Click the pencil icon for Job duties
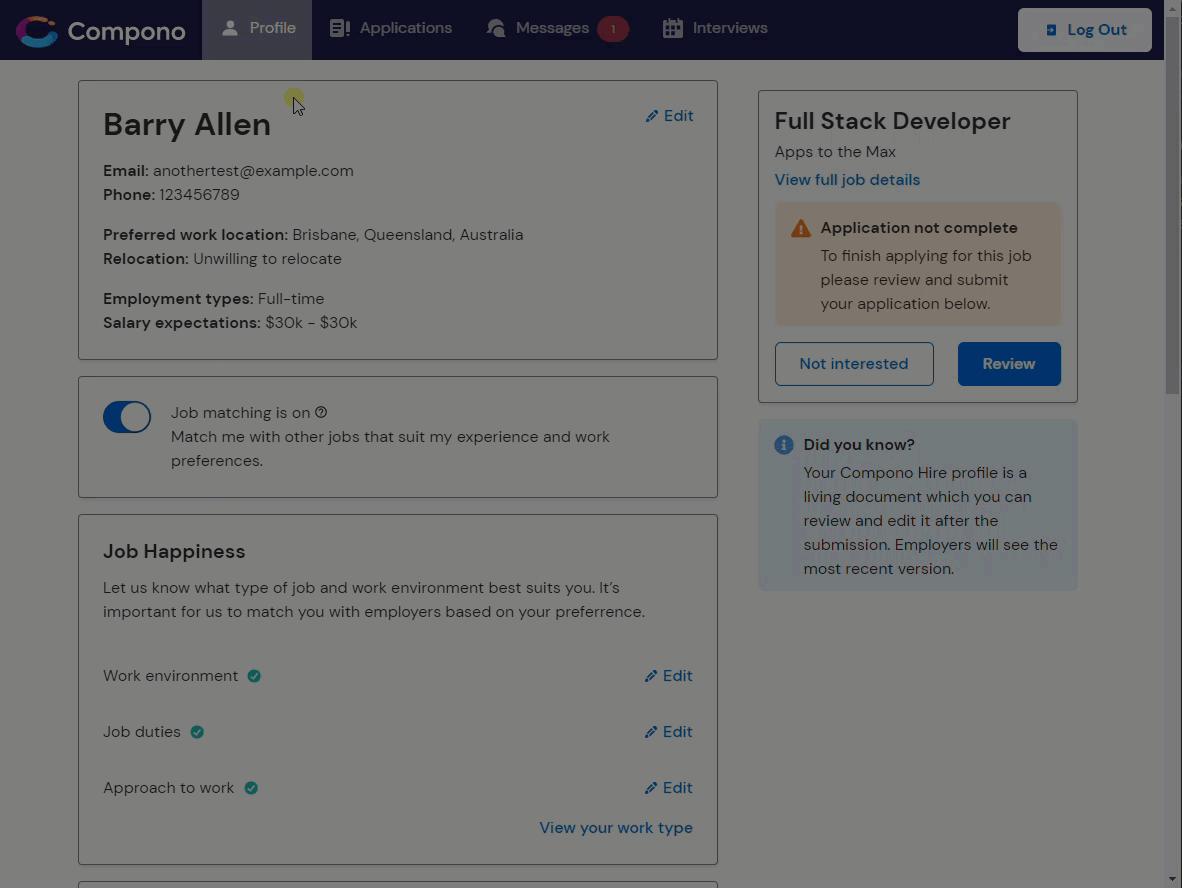The image size is (1182, 888). click(651, 732)
